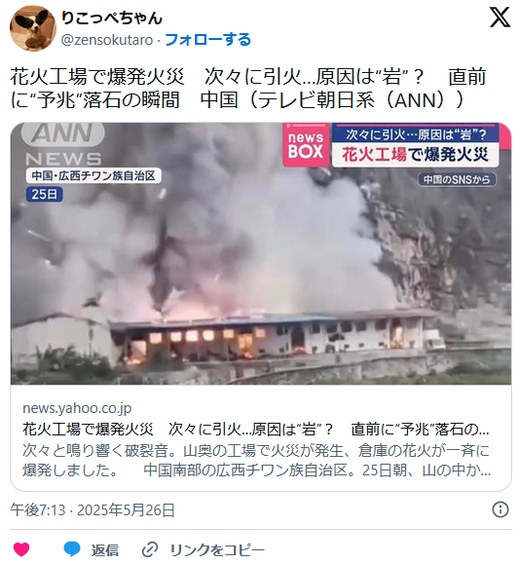Open the ANN fireworks factory explosion thumbnail
Image resolution: width=520 pixels, height=564 pixels.
pos(261,254)
